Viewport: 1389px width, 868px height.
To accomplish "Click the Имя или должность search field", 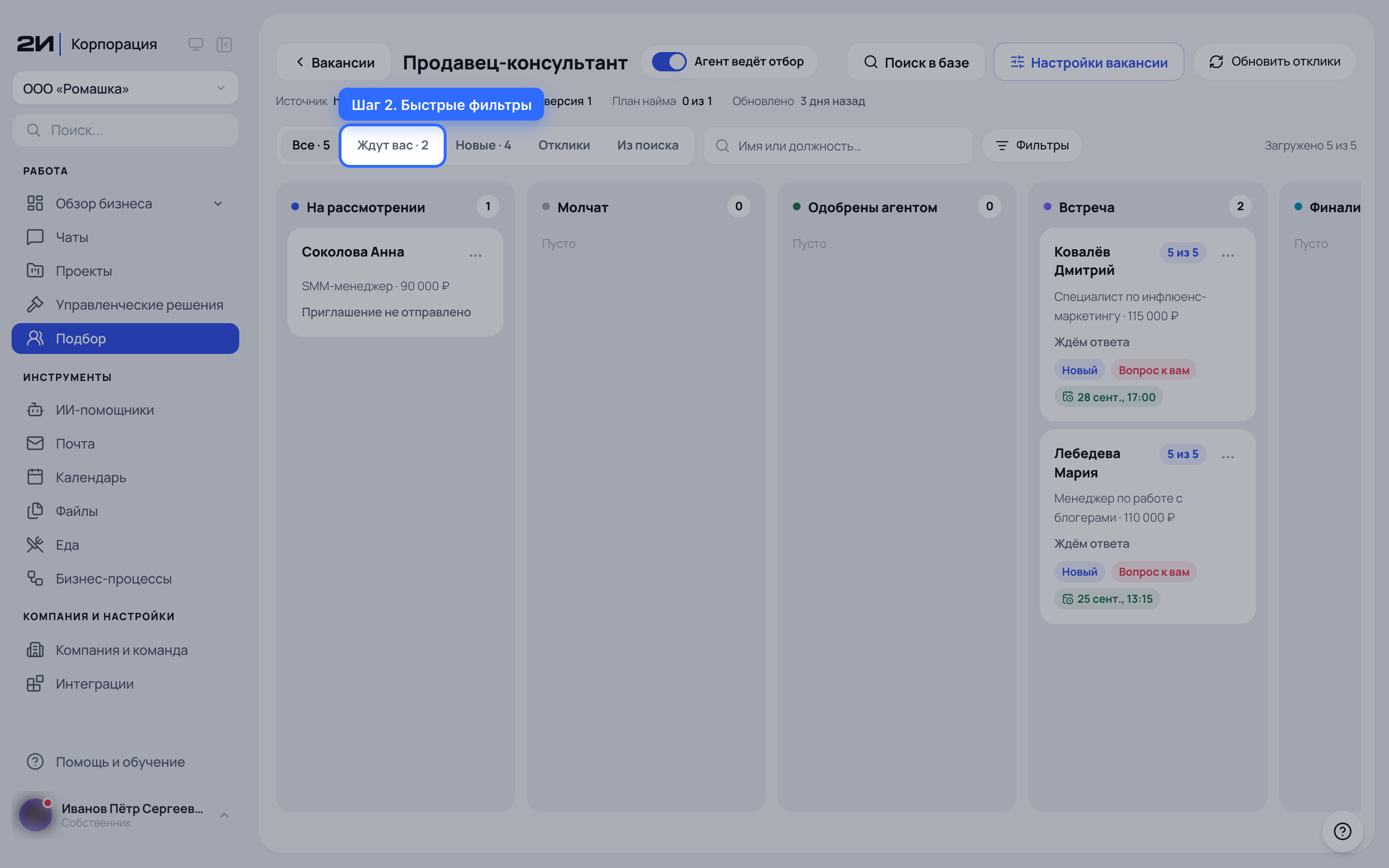I will coord(838,146).
